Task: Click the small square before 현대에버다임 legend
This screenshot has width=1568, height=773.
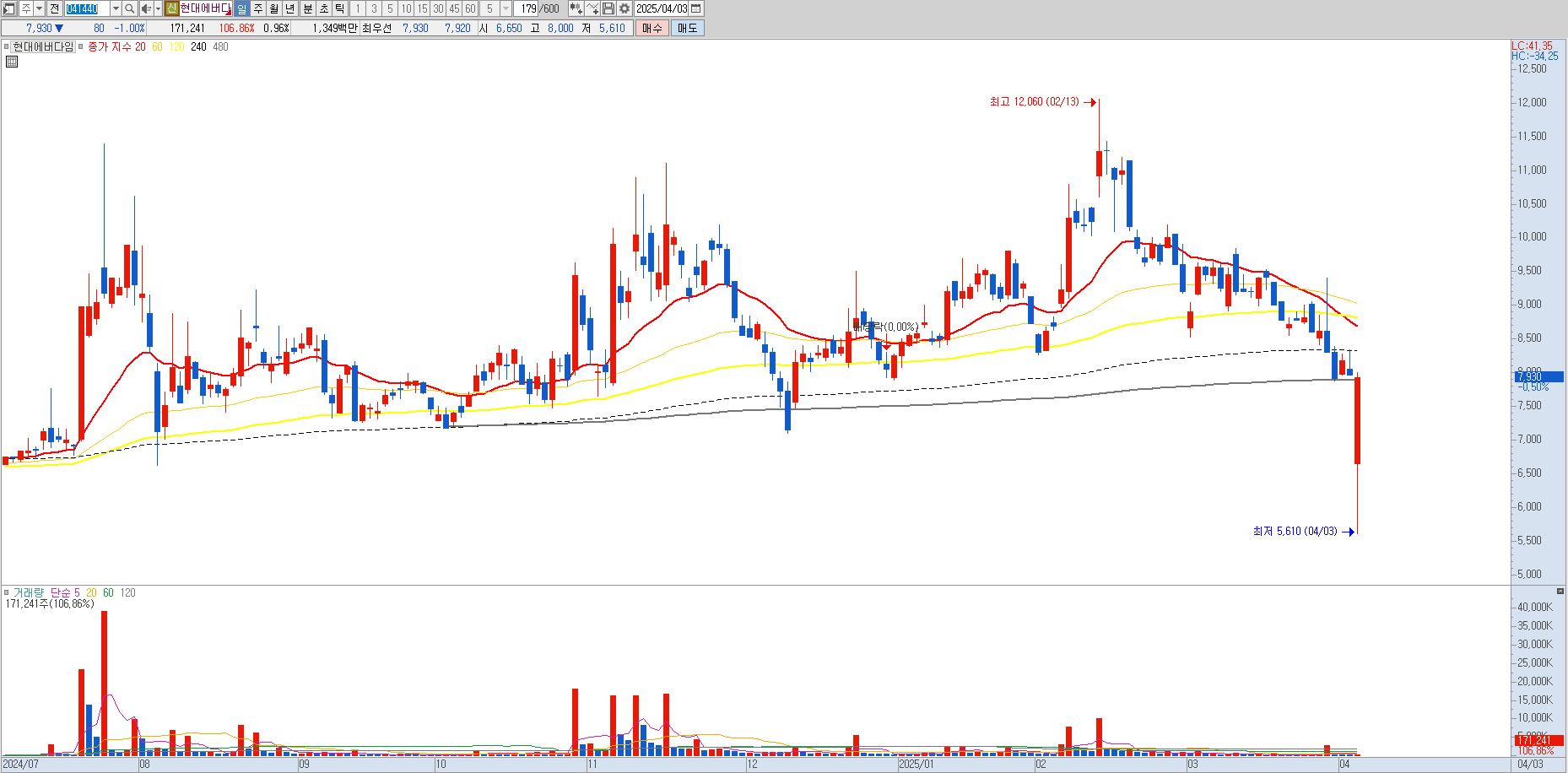Action: (6, 46)
